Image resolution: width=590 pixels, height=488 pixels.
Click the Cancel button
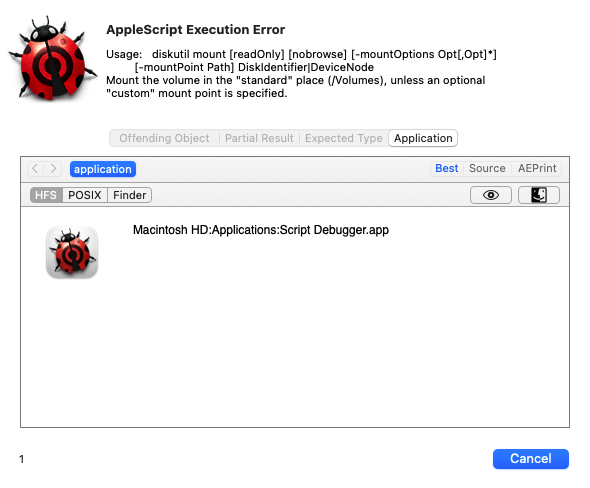(531, 459)
